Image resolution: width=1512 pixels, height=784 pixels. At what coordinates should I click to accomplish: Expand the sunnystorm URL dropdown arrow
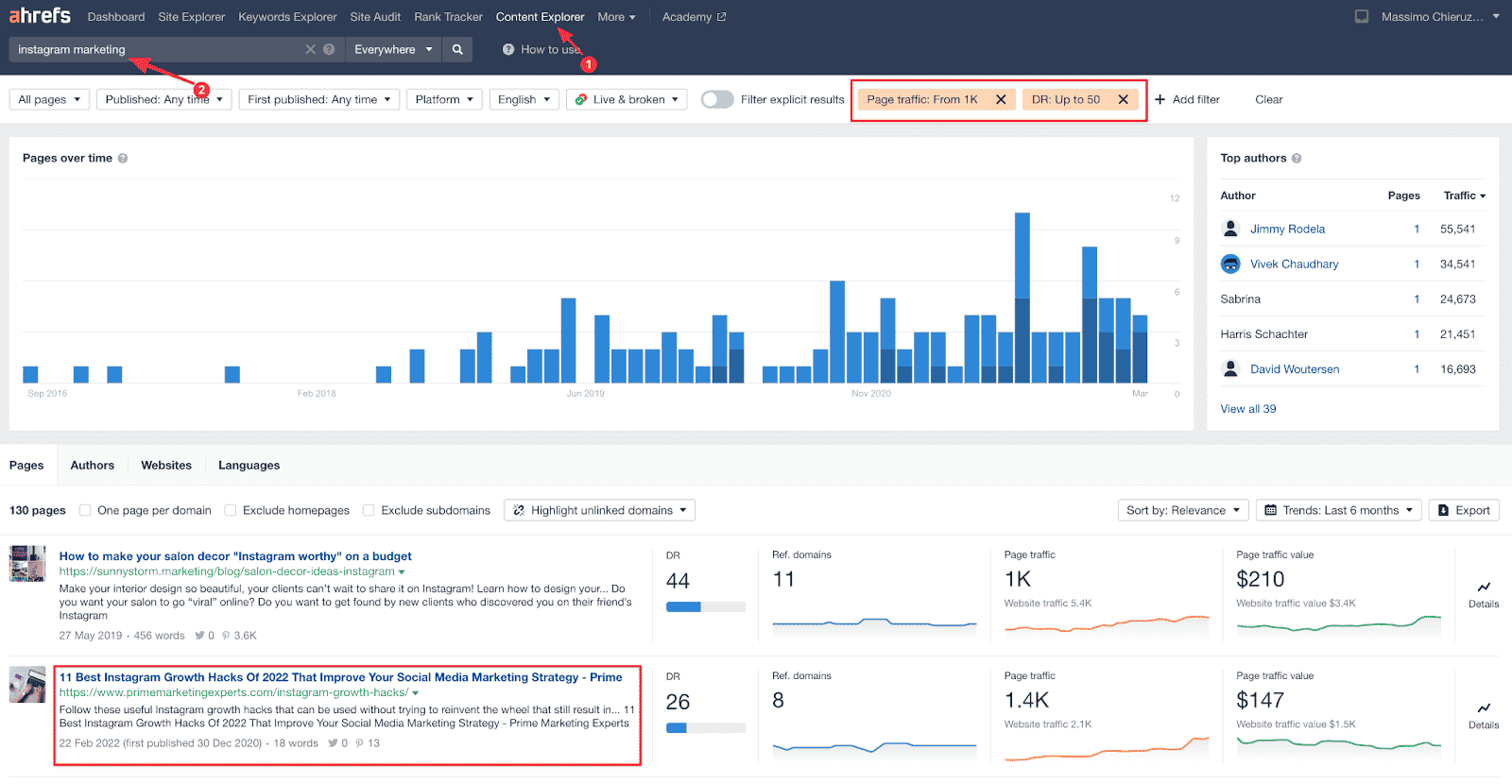(x=402, y=572)
